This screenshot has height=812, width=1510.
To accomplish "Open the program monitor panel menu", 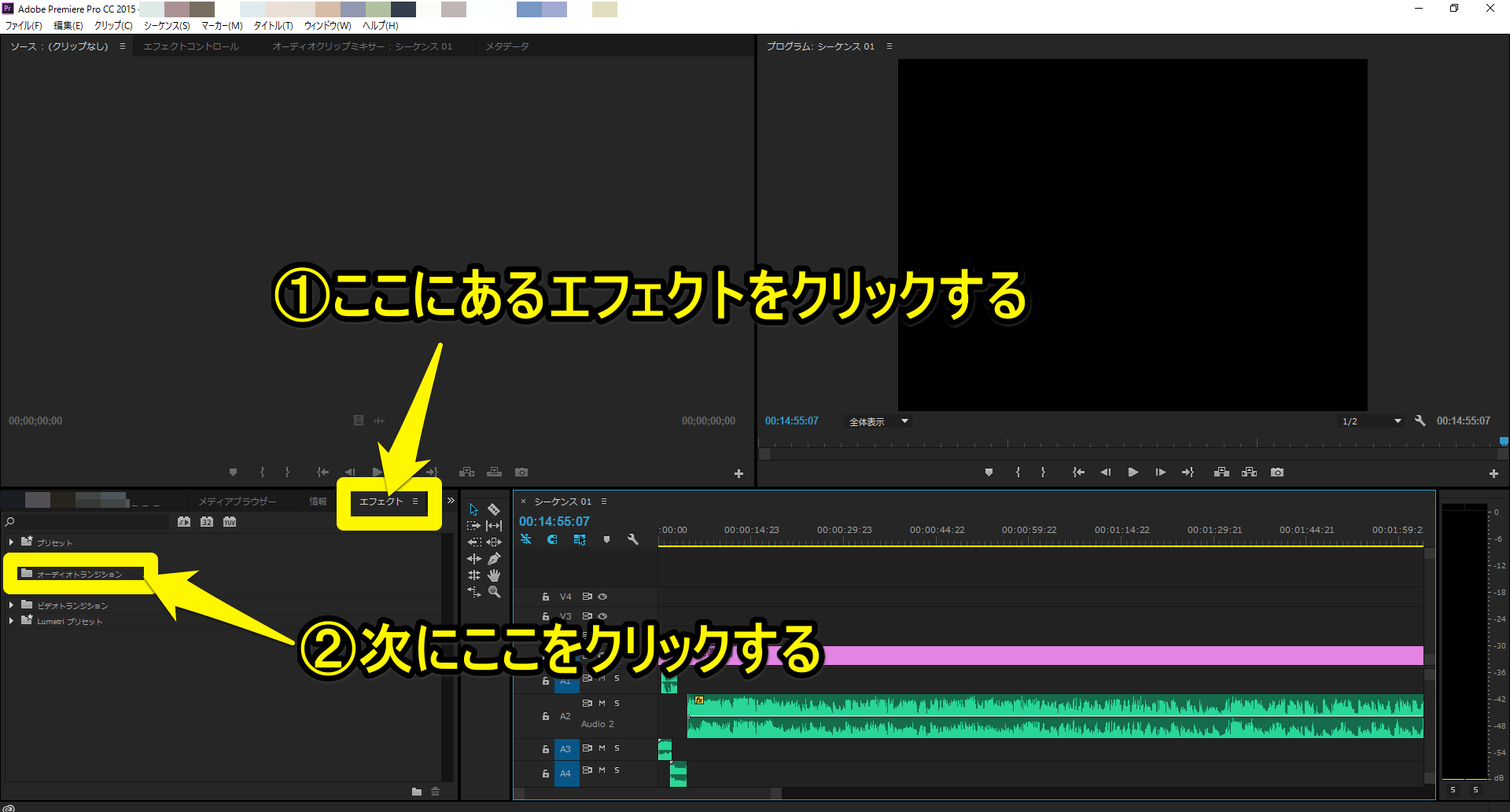I will (889, 46).
